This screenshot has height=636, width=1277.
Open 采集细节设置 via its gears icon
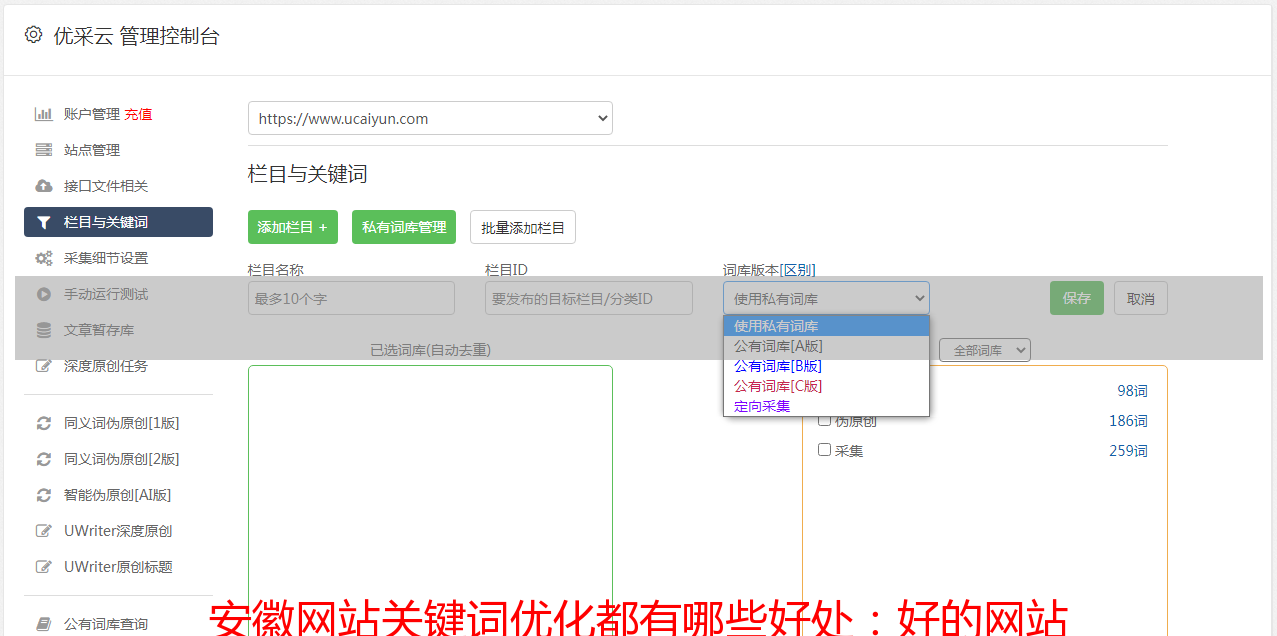tap(44, 258)
